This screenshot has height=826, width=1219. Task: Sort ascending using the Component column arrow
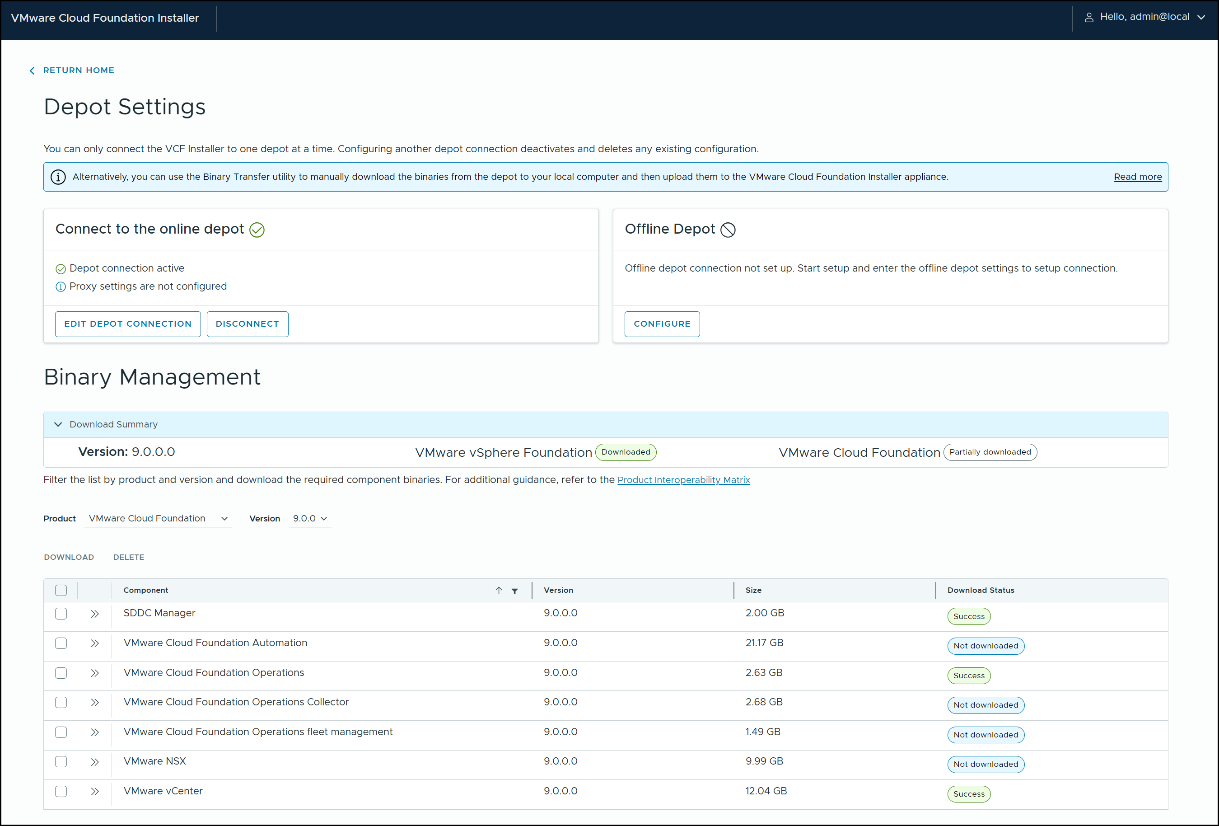pos(499,590)
